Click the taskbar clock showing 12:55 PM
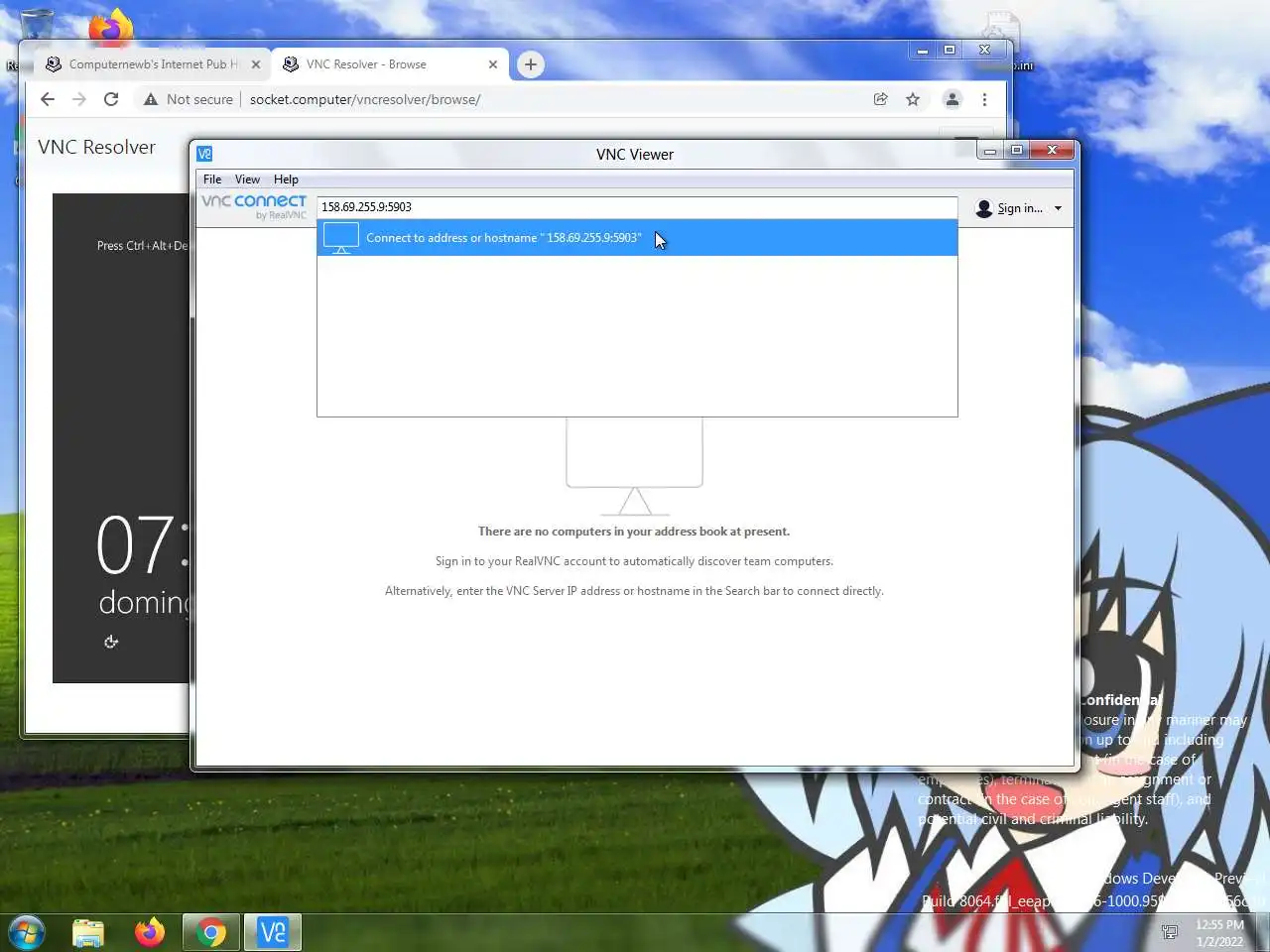Image resolution: width=1270 pixels, height=952 pixels. pyautogui.click(x=1219, y=933)
